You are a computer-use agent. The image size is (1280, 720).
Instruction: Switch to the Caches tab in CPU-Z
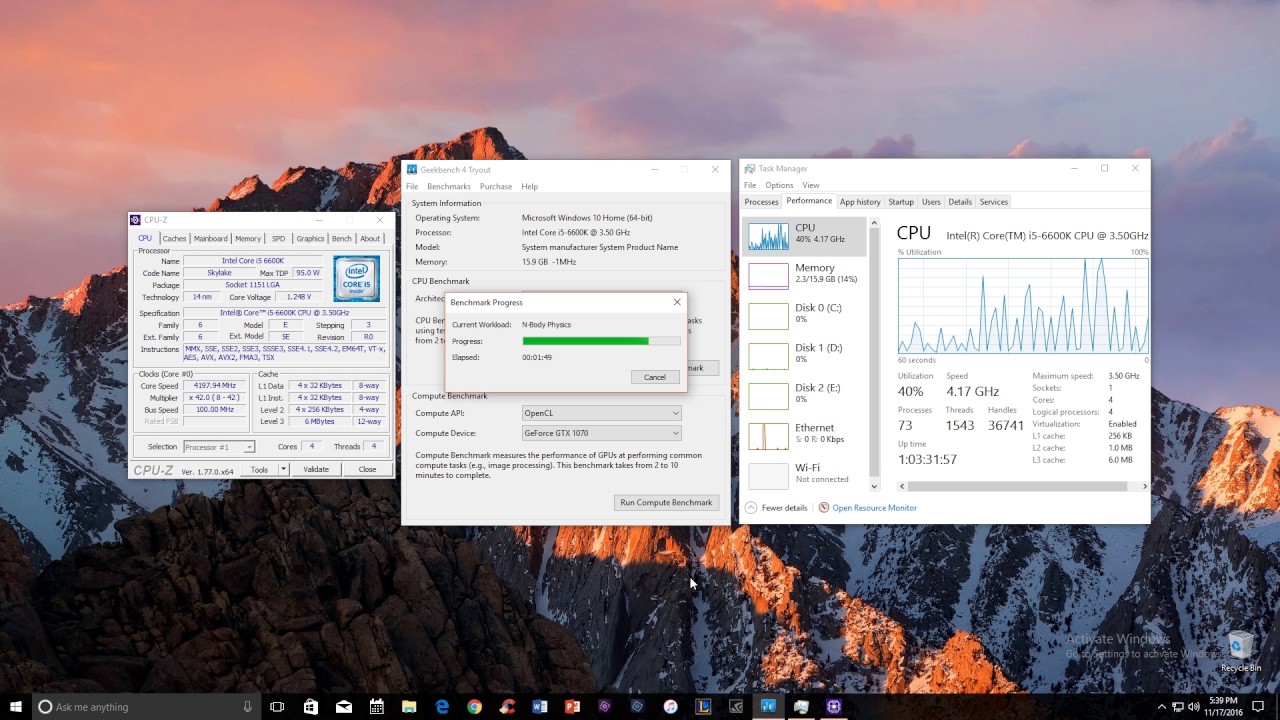(x=174, y=238)
